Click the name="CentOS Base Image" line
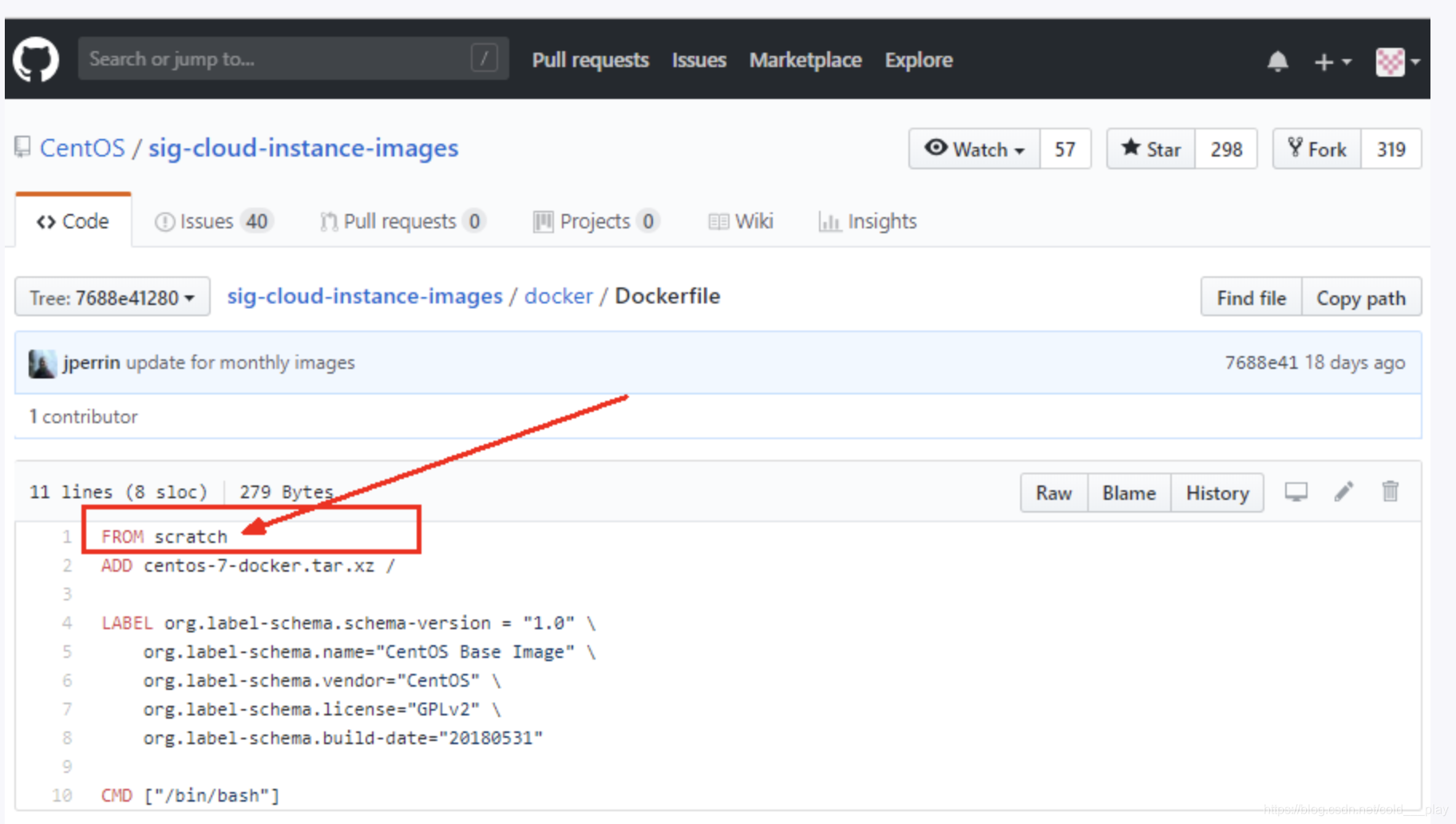The width and height of the screenshot is (1456, 824). tap(370, 652)
